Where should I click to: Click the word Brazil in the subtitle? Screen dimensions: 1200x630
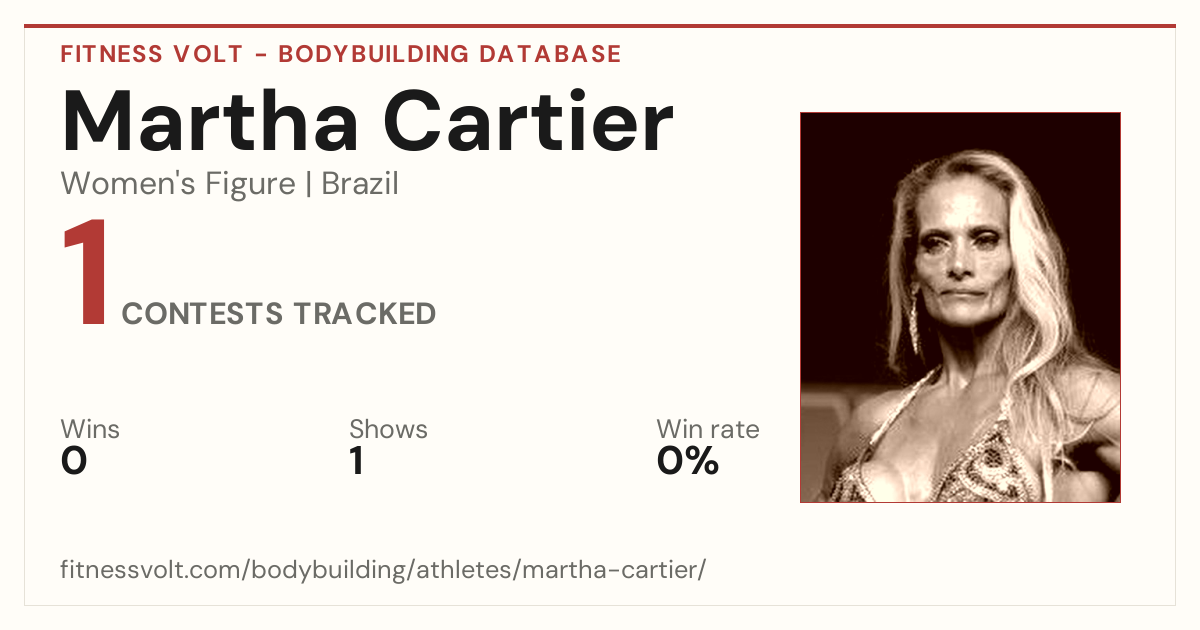coord(360,185)
